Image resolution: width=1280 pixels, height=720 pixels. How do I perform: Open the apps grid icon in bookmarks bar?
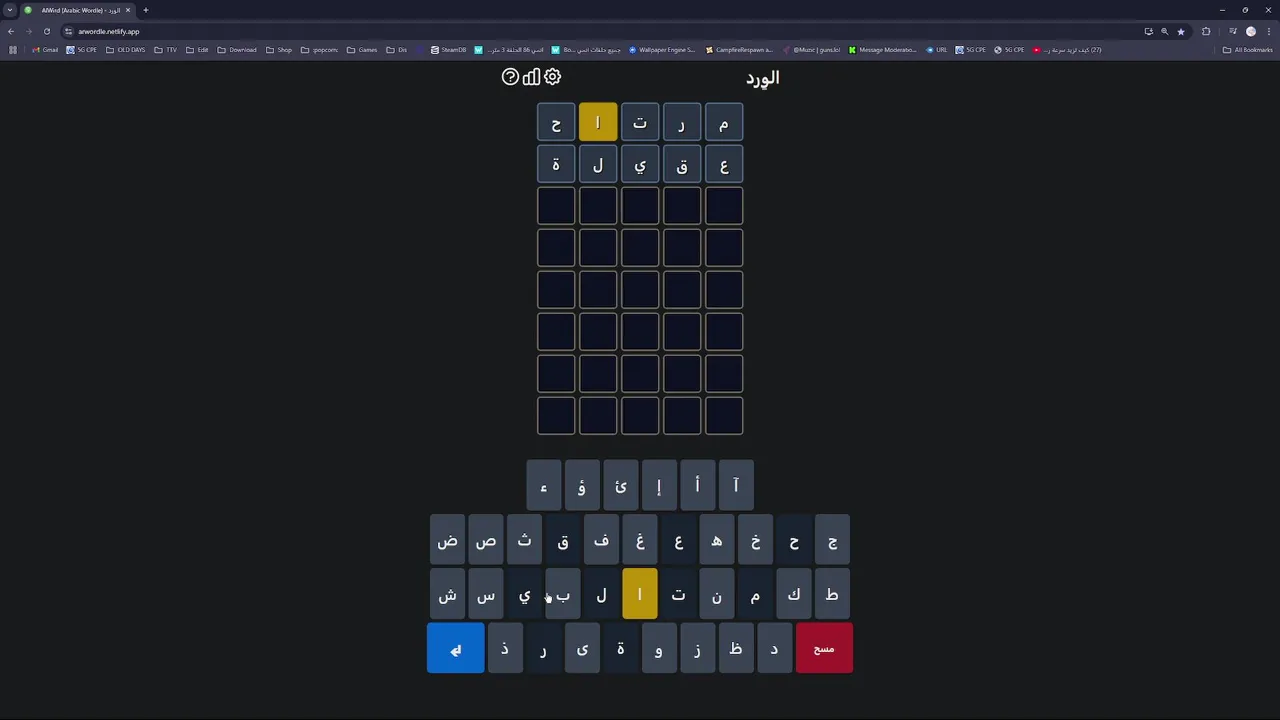(13, 50)
